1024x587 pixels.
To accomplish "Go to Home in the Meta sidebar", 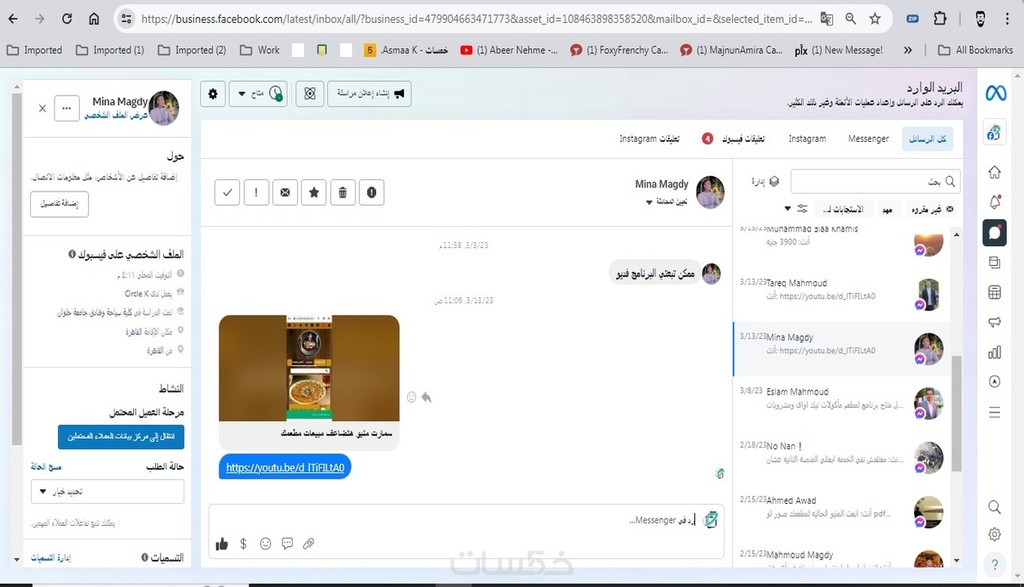I will click(x=995, y=172).
